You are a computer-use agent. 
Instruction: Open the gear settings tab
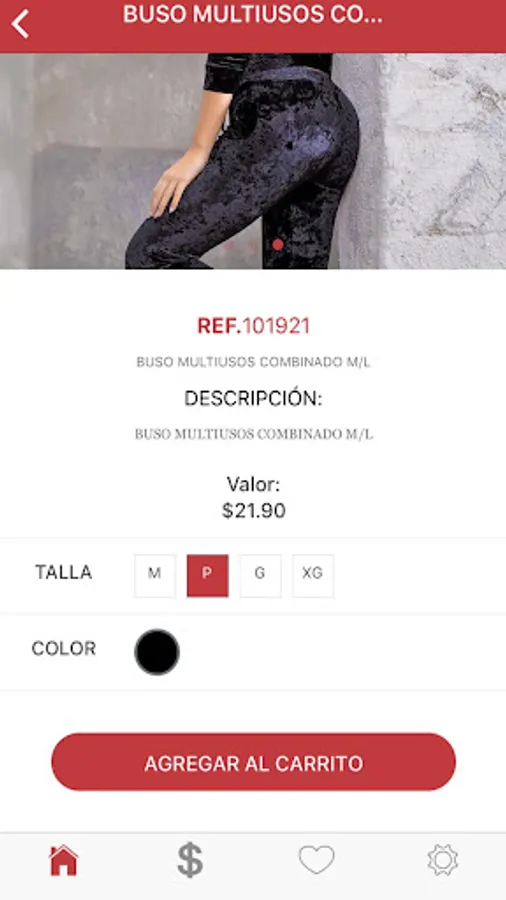pos(443,860)
